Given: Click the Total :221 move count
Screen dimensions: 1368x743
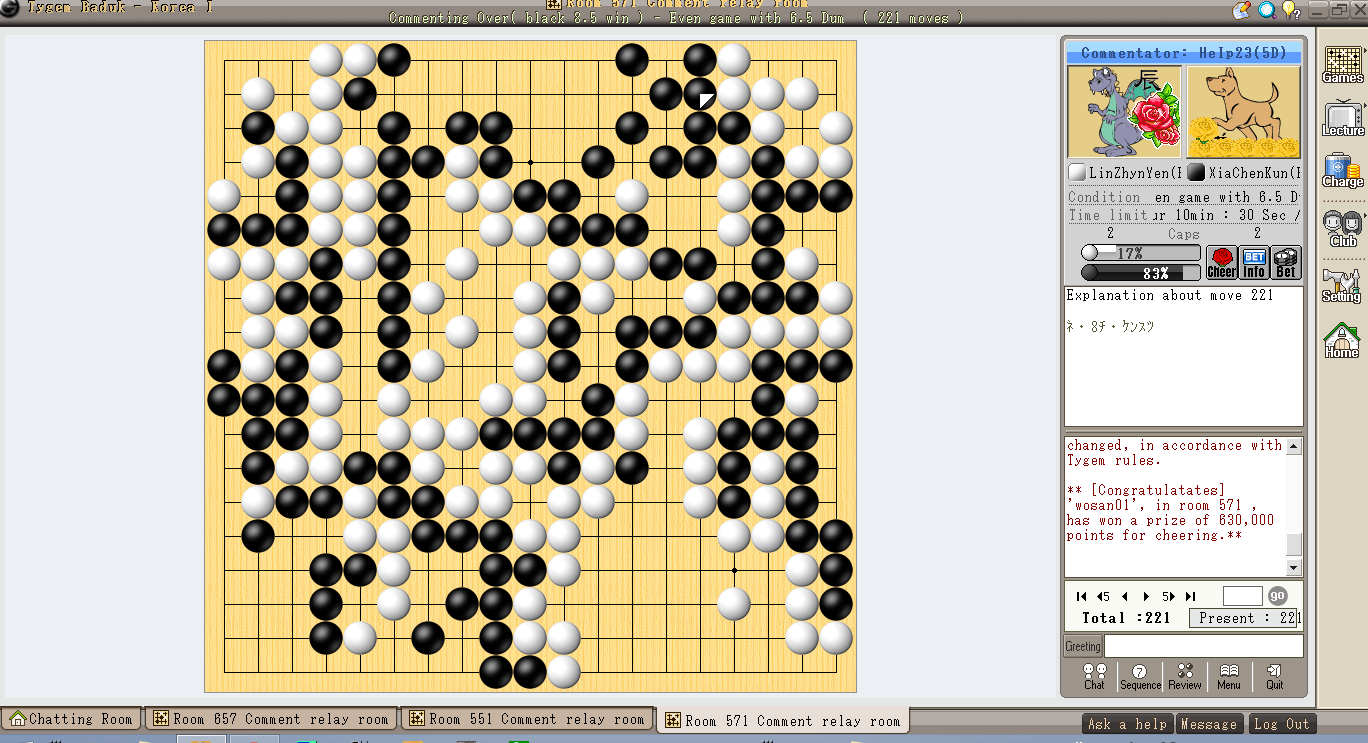Looking at the screenshot, I should coord(1126,618).
